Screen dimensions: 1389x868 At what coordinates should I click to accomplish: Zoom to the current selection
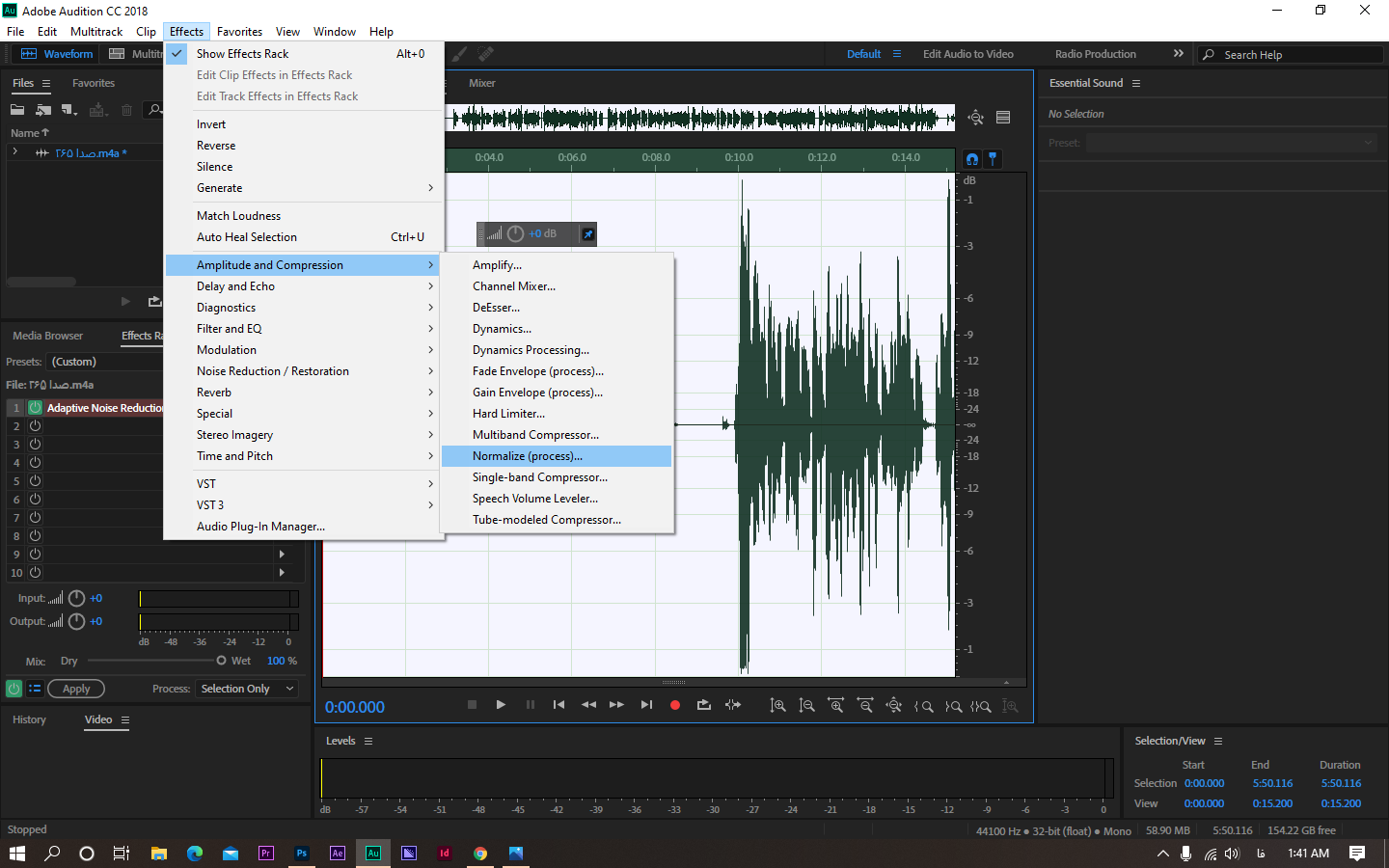pyautogui.click(x=981, y=706)
